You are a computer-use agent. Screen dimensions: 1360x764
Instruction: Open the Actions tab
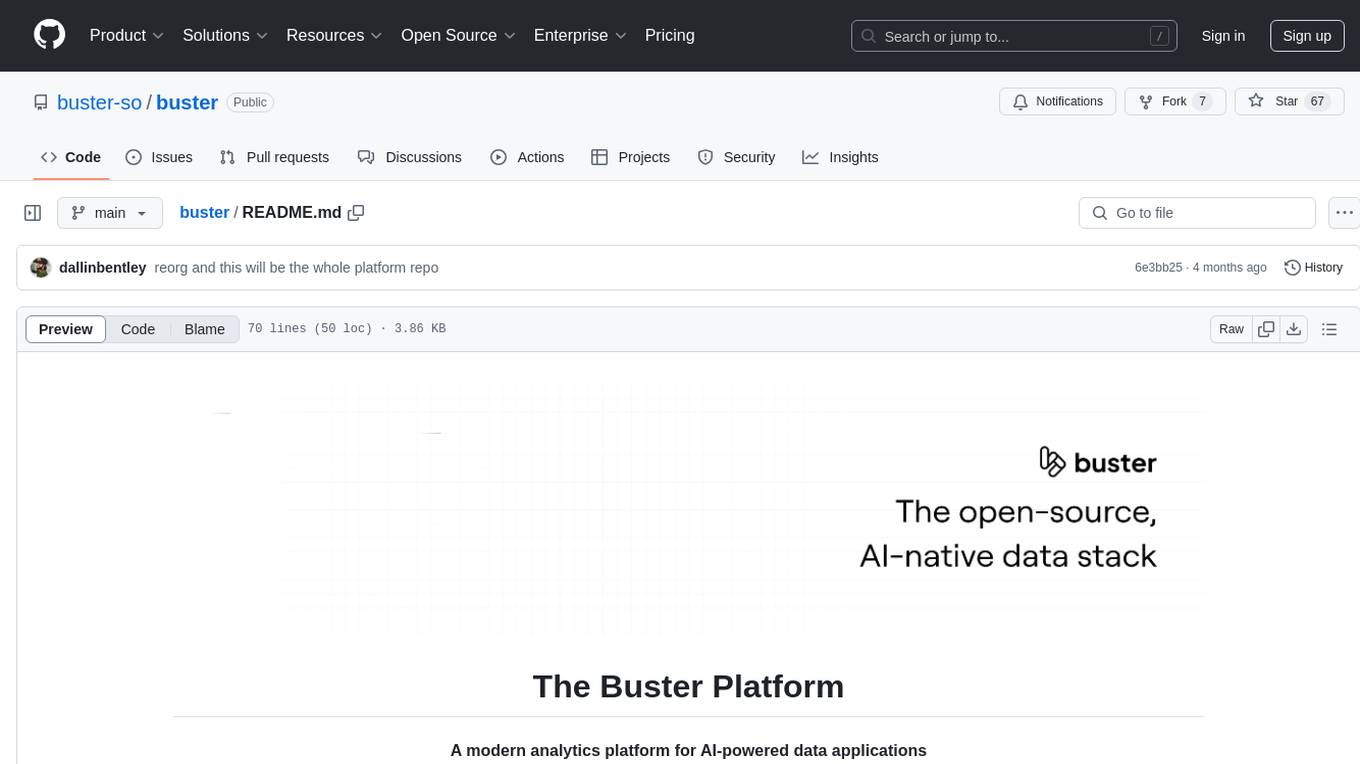pos(527,157)
